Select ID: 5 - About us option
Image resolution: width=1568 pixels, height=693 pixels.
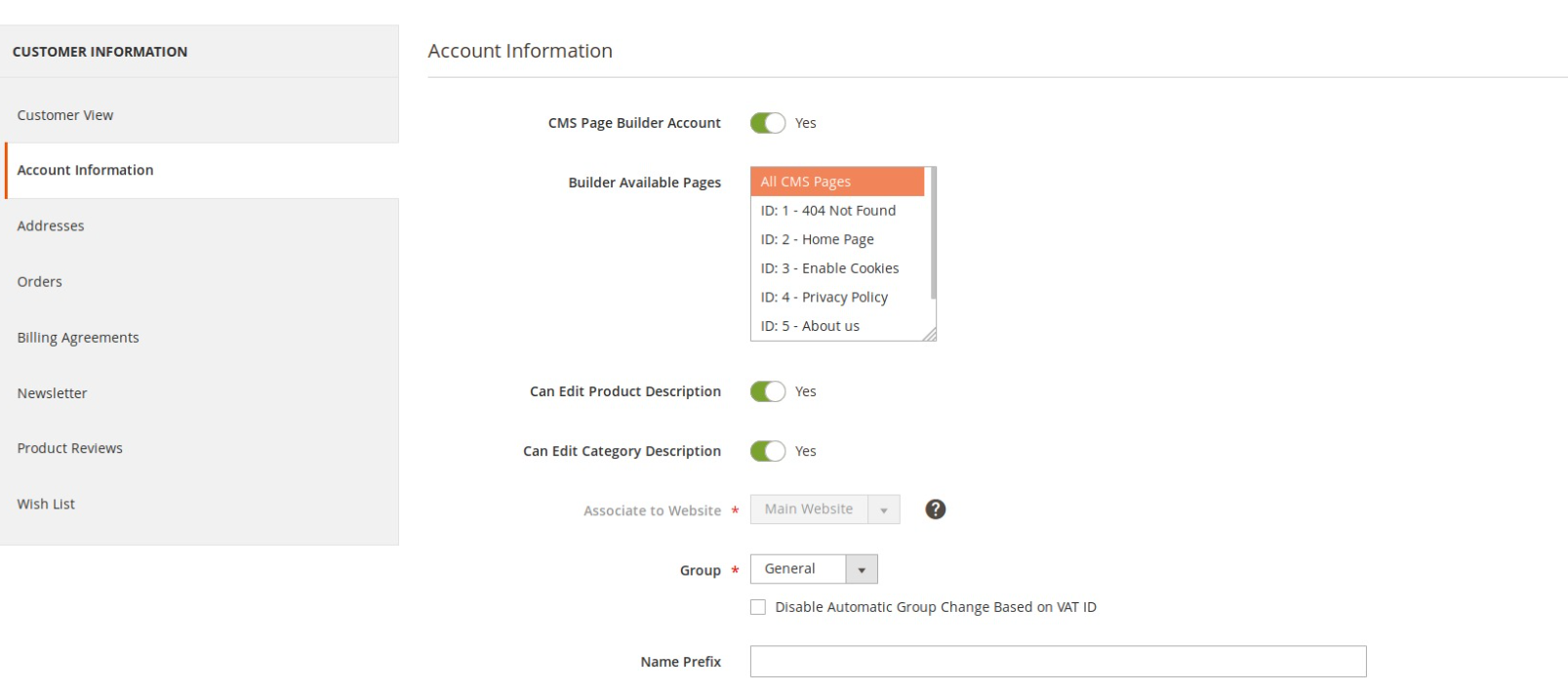pos(837,326)
